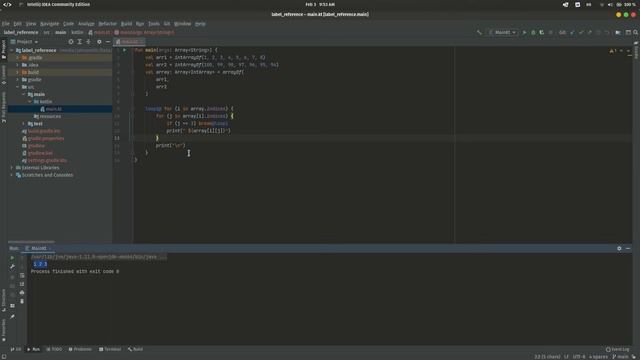Clear console with trash icon
The image size is (640, 360).
click(22, 301)
